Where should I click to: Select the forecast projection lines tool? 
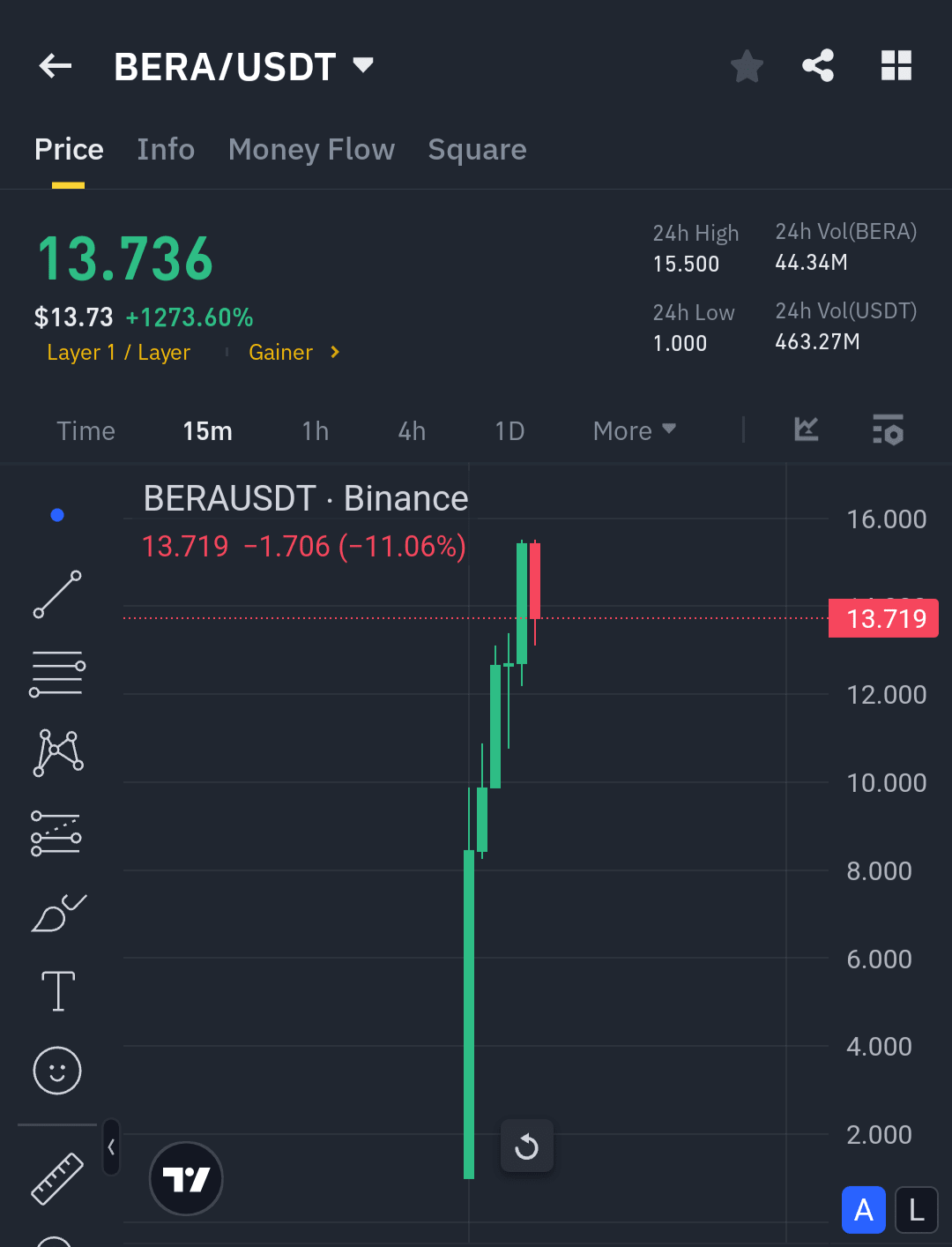tap(56, 833)
